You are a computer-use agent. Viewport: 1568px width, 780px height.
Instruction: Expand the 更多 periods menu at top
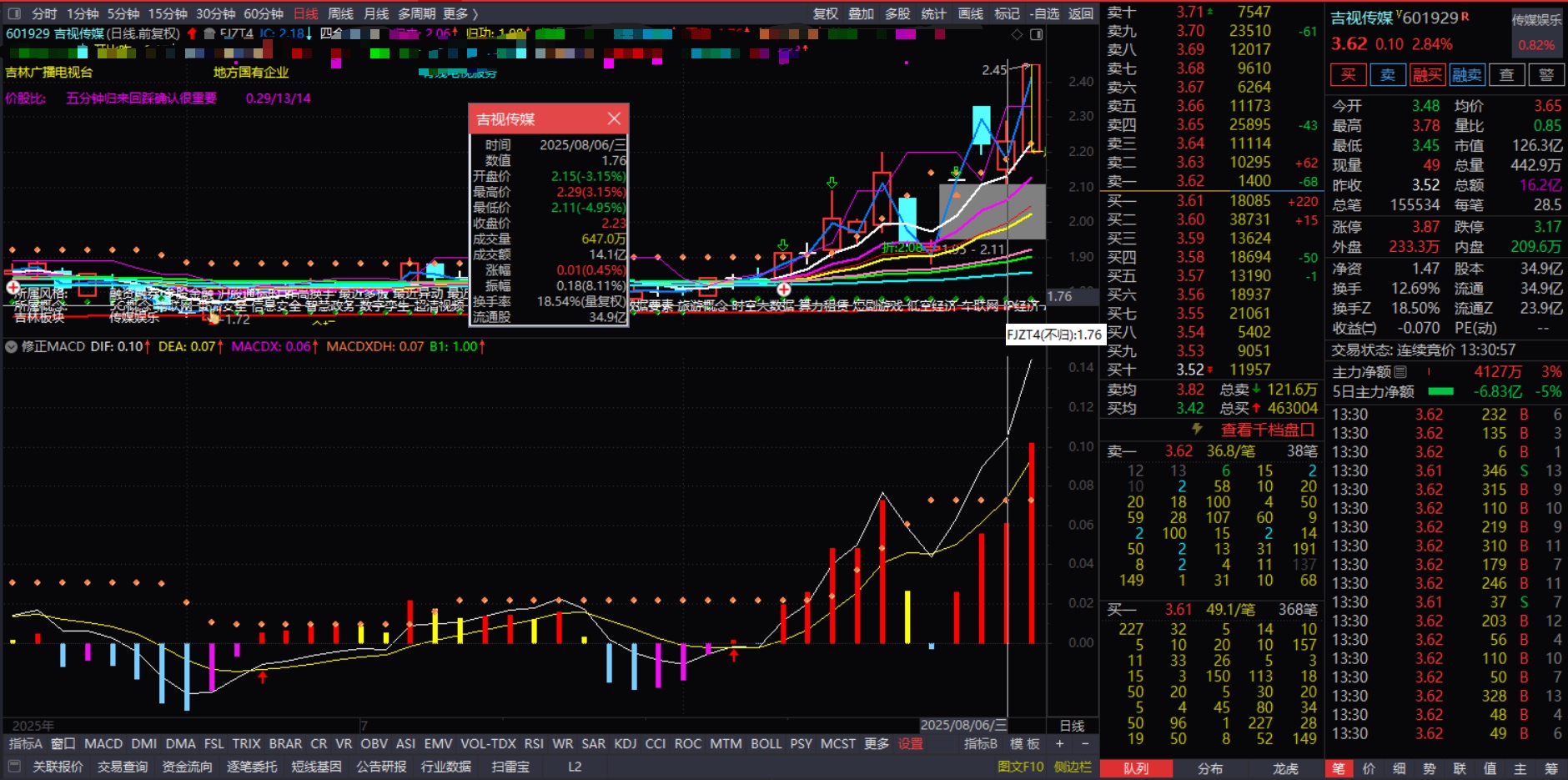coord(460,13)
